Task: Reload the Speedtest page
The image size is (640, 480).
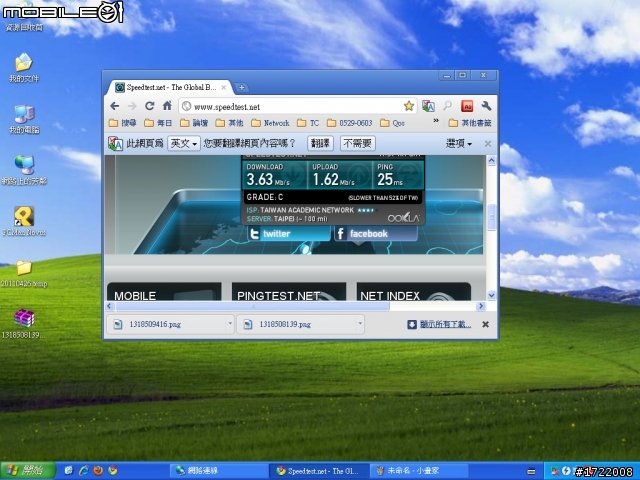Action: (149, 106)
